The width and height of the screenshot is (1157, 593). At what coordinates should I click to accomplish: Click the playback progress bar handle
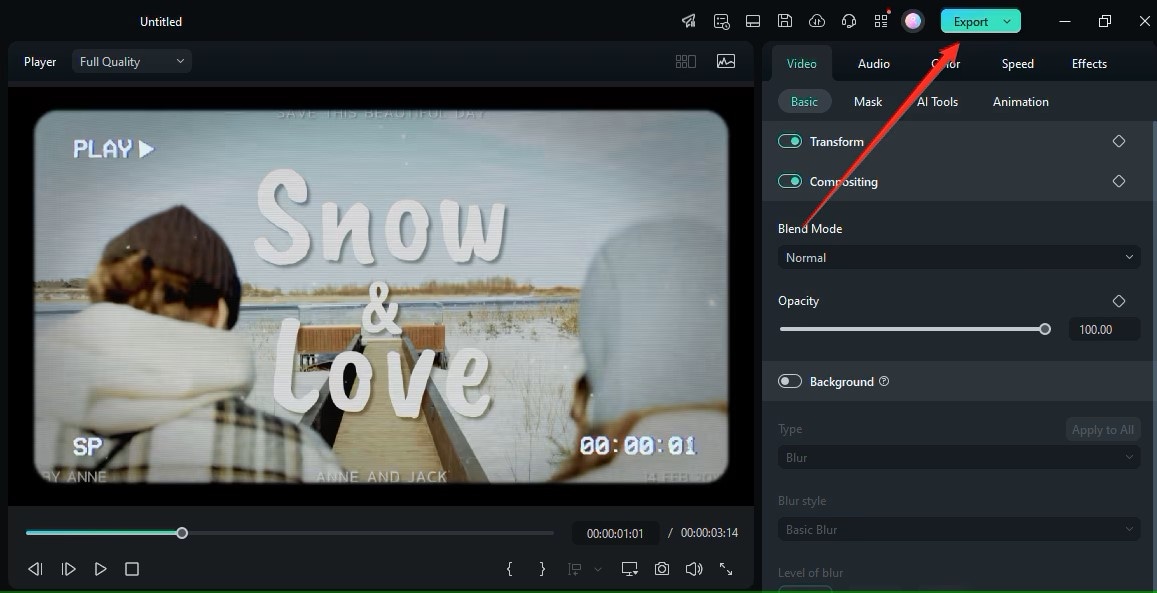182,533
